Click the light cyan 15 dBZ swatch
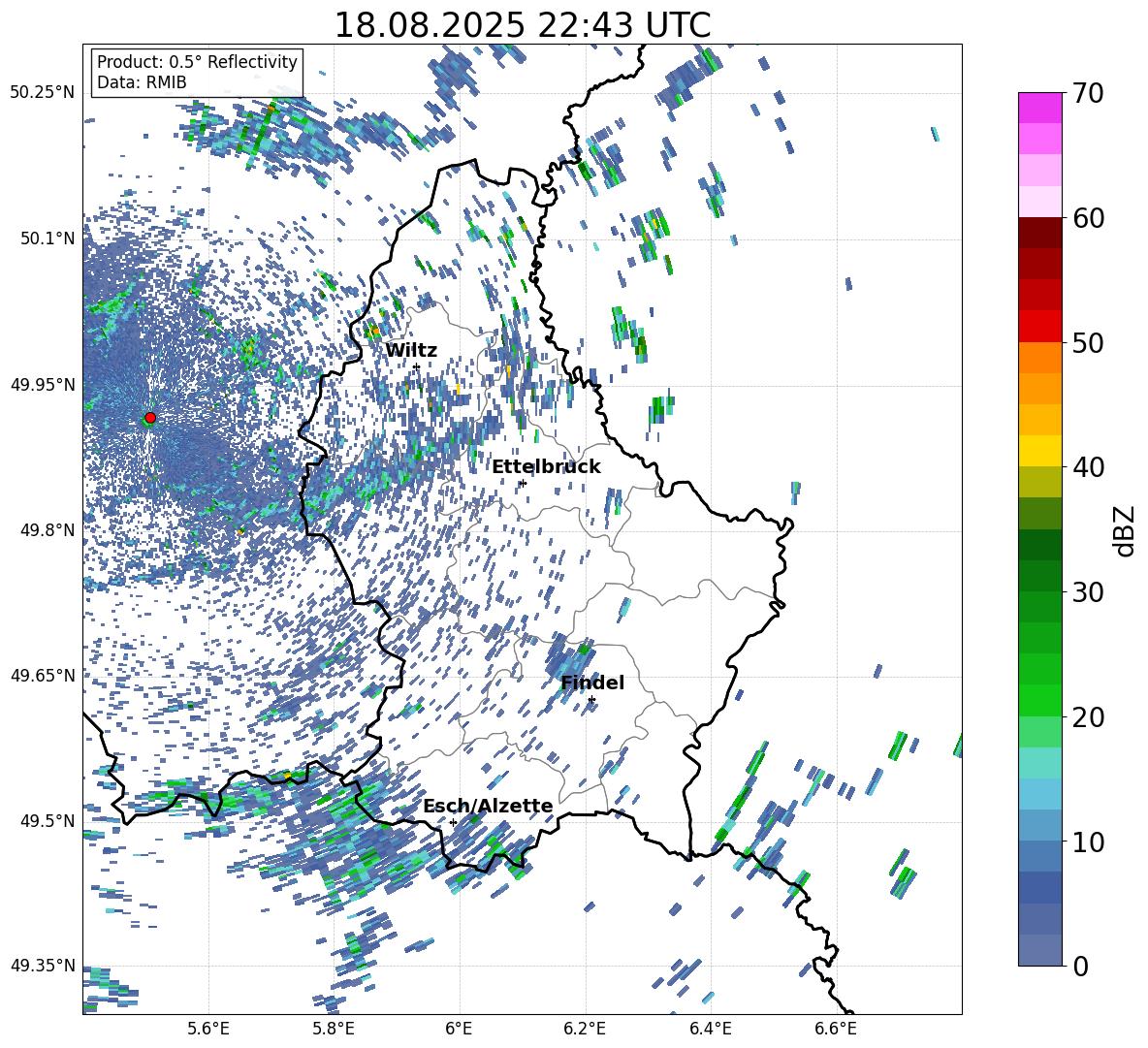Image resolution: width=1148 pixels, height=1048 pixels. (1039, 763)
